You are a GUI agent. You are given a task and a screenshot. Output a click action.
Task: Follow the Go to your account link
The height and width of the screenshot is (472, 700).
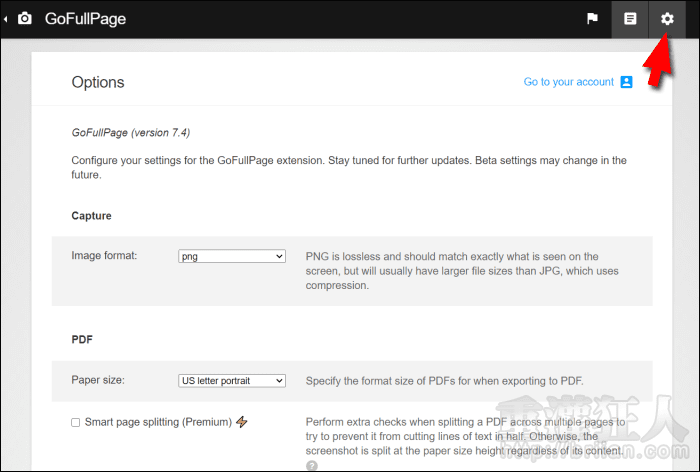[x=568, y=82]
